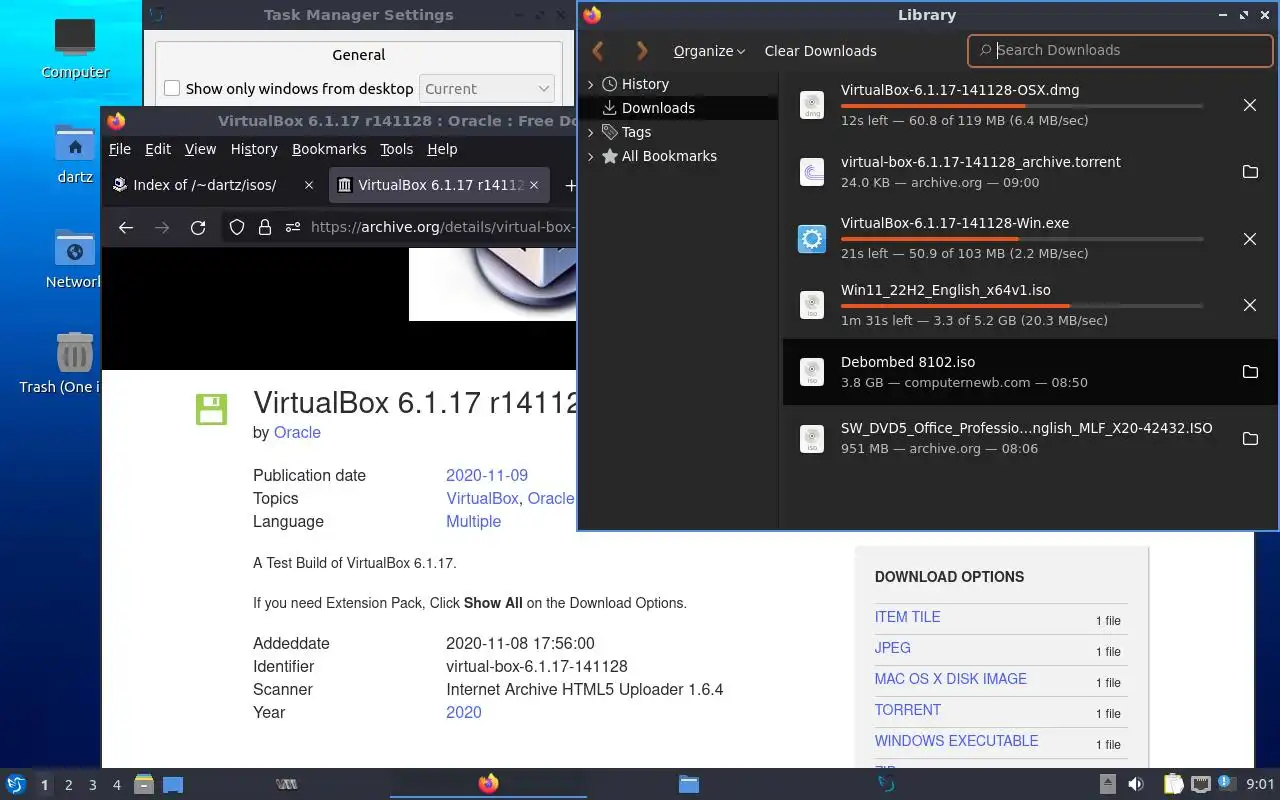Open the Network desktop icon

pos(74,259)
